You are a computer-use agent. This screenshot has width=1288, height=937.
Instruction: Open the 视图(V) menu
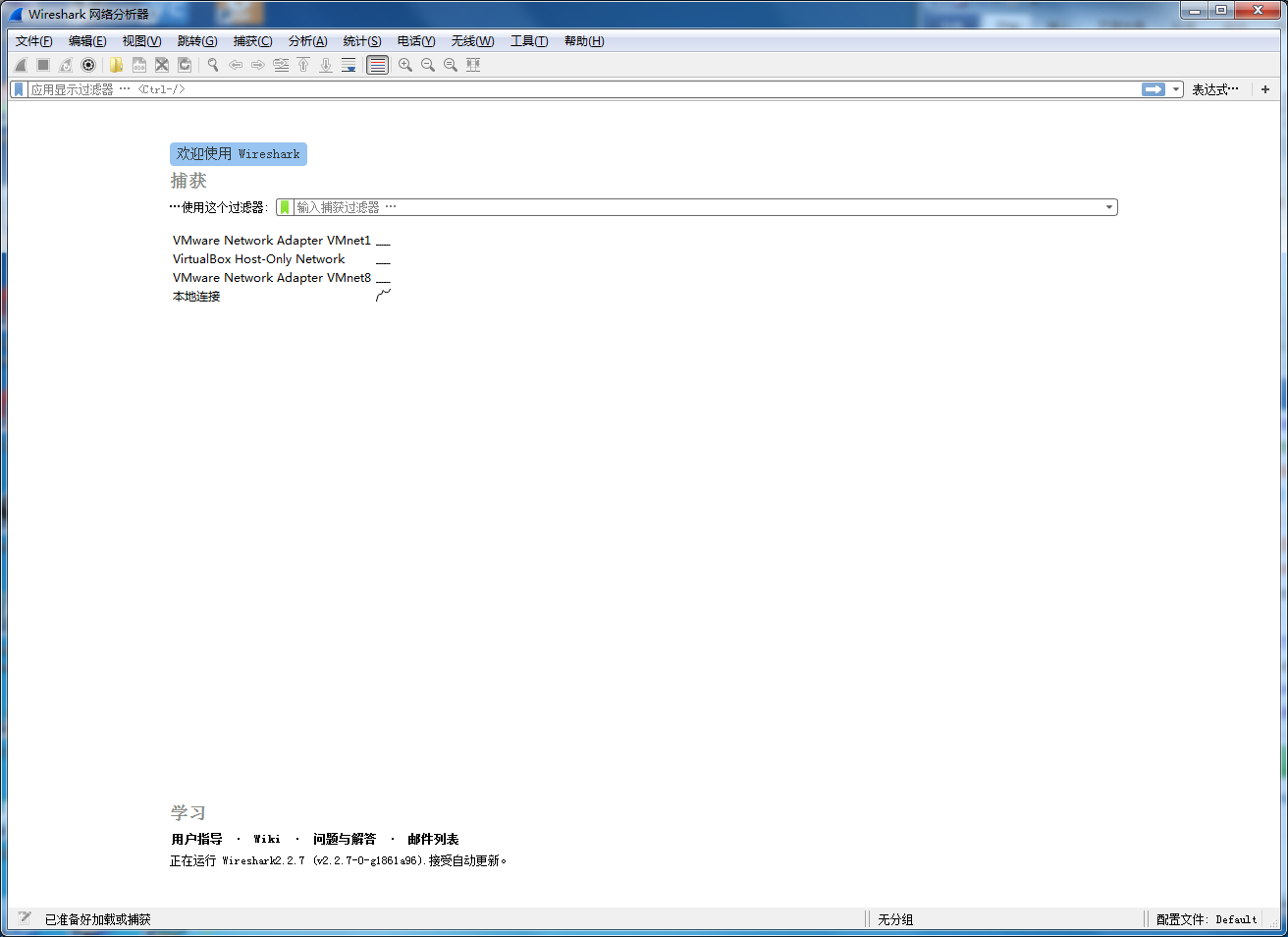click(141, 41)
